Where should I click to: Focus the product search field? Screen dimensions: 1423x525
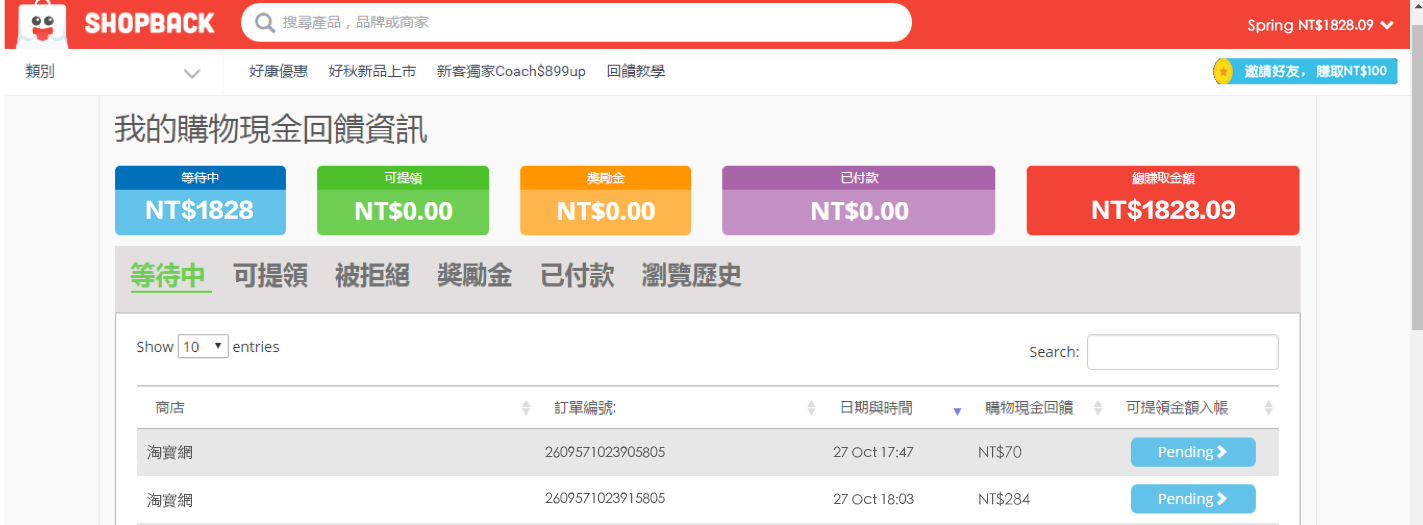576,22
